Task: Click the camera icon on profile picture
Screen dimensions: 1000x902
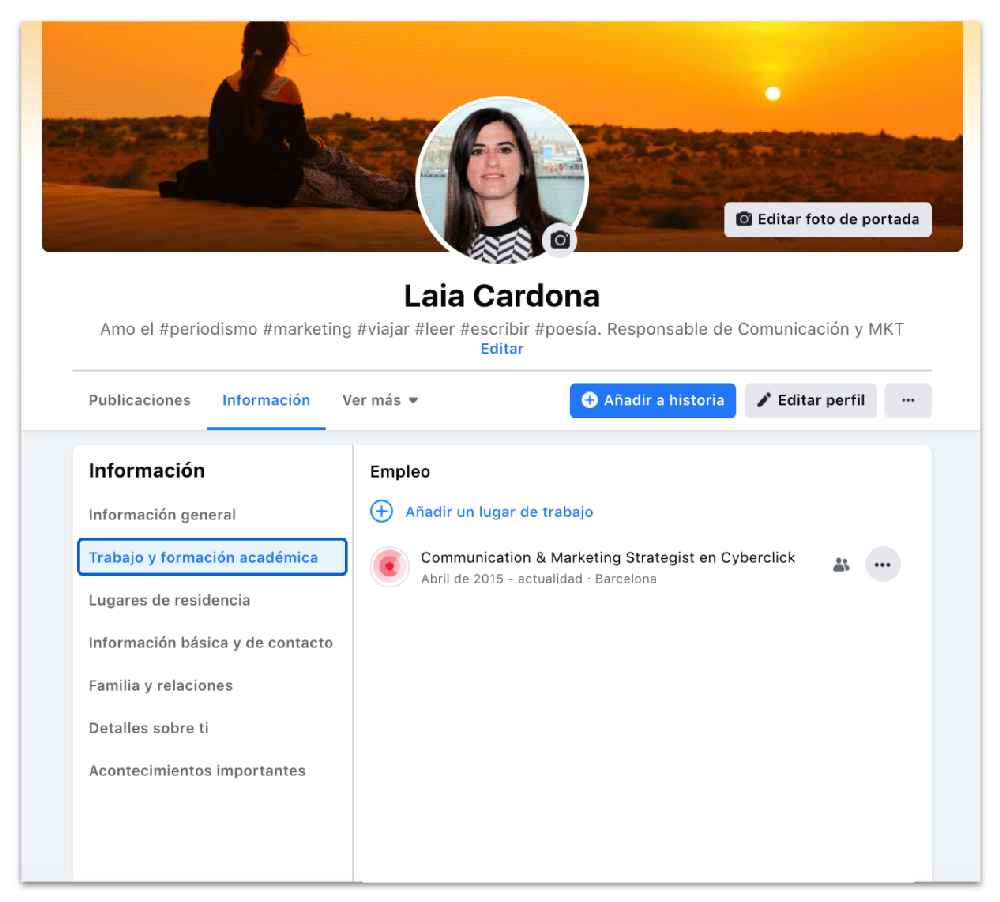Action: click(x=560, y=240)
